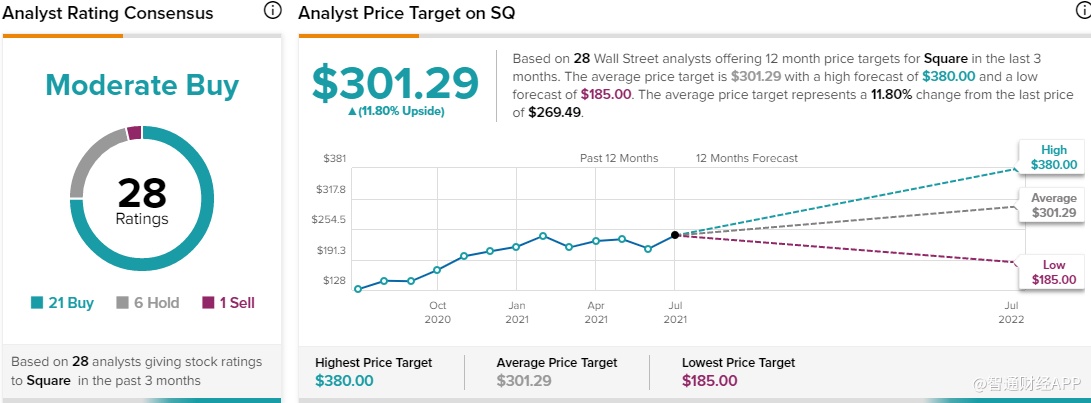The height and width of the screenshot is (403, 1091).
Task: Open info icon next to Analyst Price Target on SQ
Action: (1079, 12)
